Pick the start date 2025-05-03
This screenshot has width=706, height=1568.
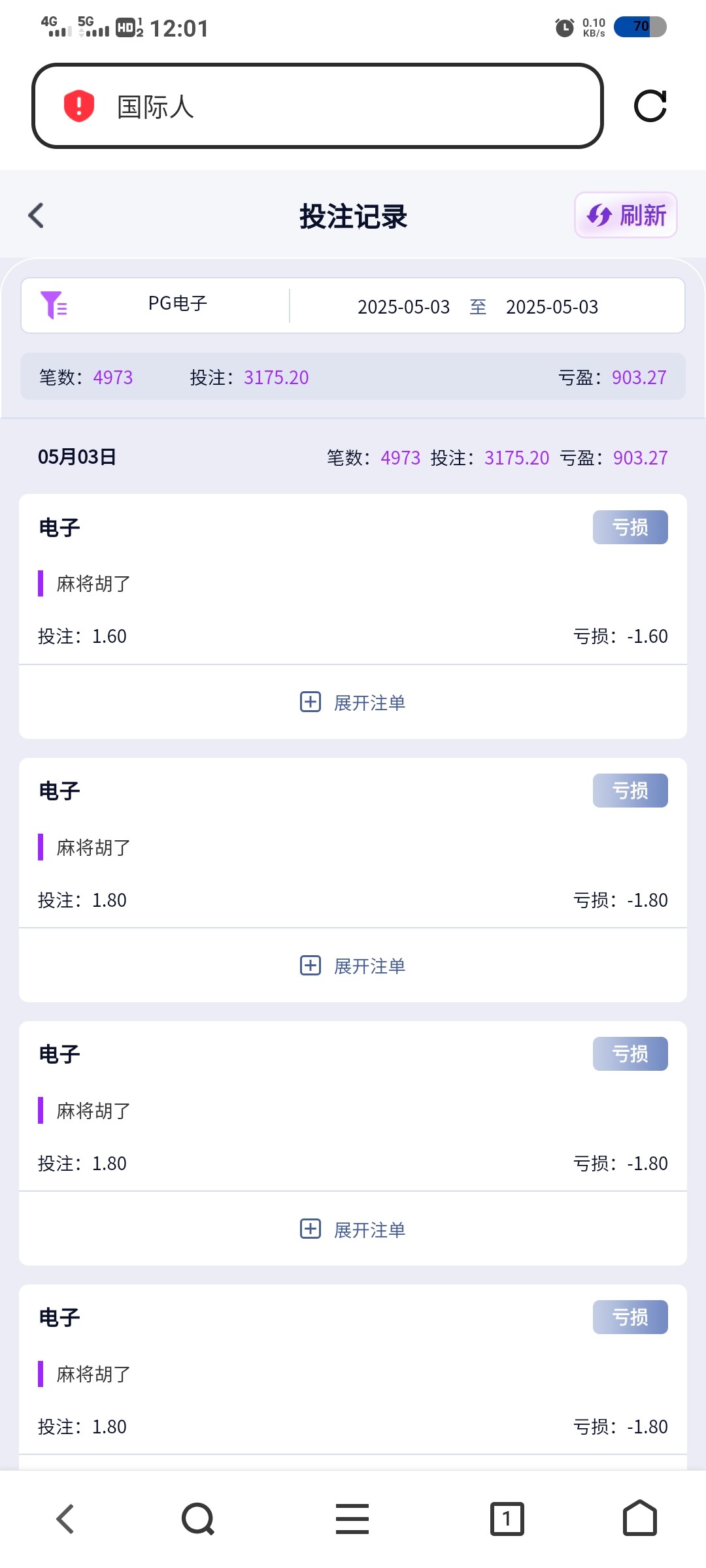coord(403,307)
